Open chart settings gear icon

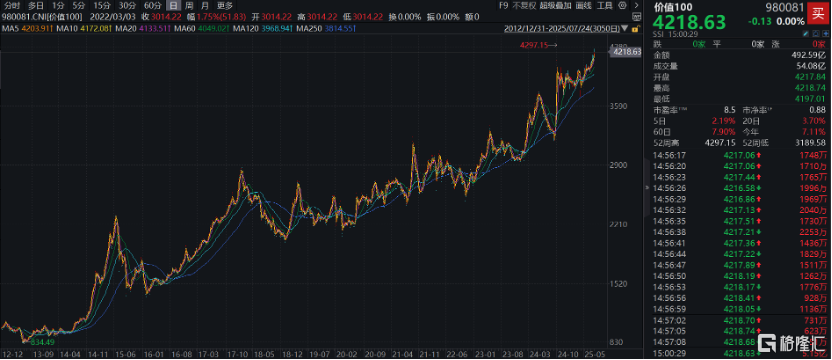click(622, 5)
